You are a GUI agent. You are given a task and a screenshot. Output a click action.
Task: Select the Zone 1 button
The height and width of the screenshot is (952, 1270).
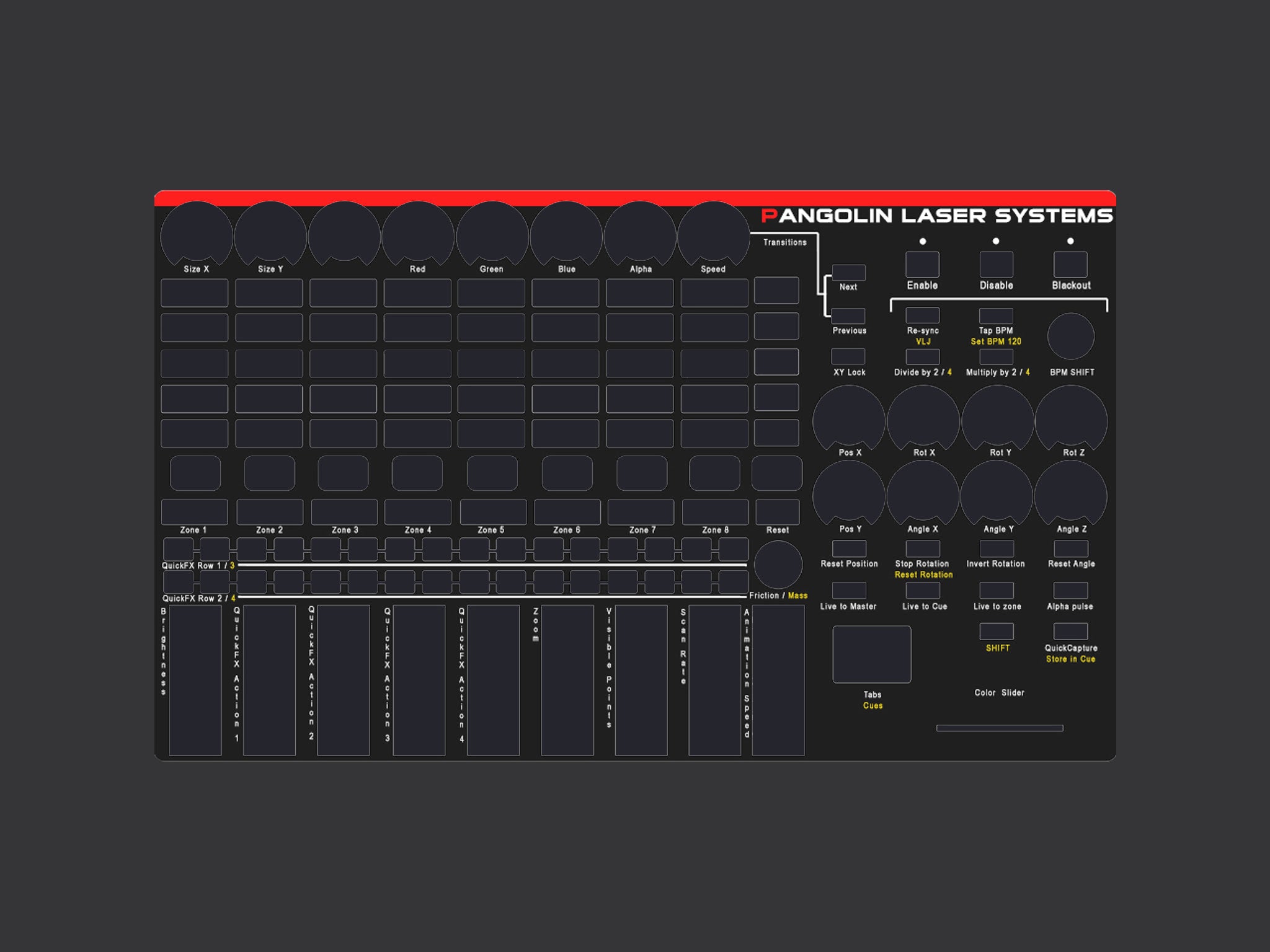[195, 512]
